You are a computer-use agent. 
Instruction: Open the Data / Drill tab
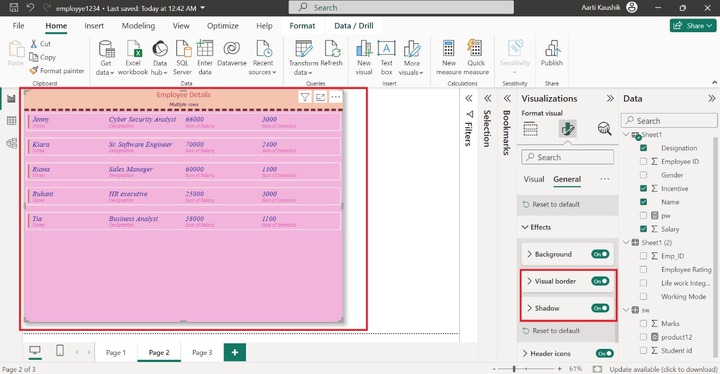pyautogui.click(x=354, y=26)
